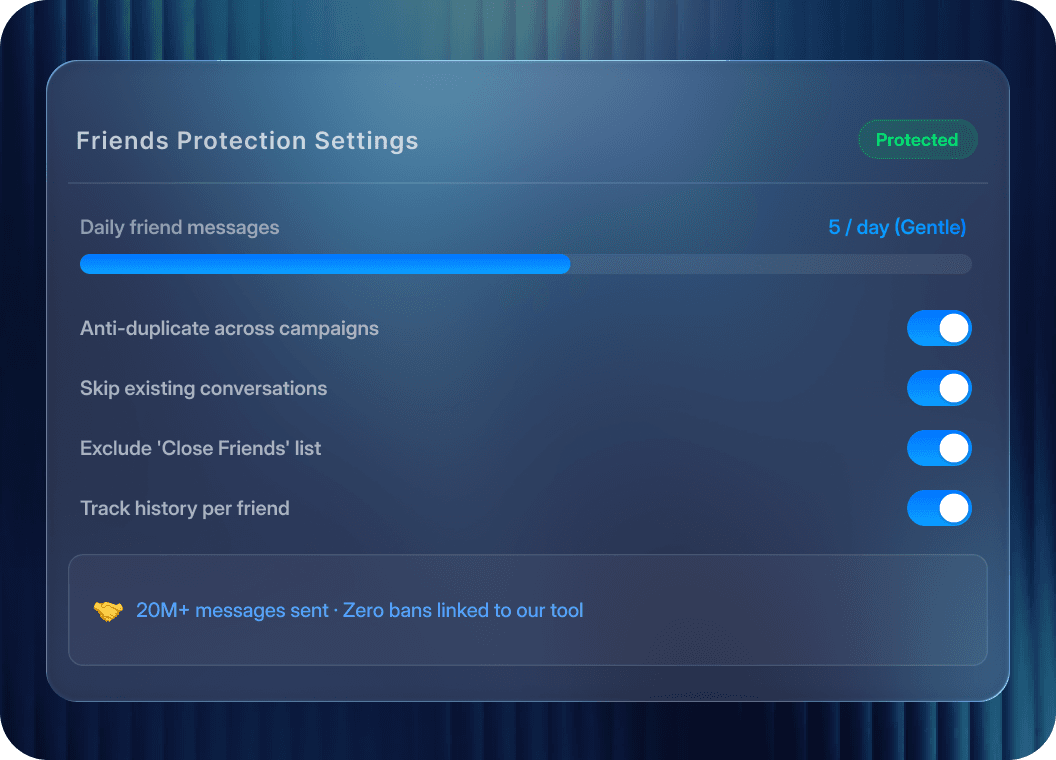Click the blue filled part of messages slider
Screen dimensions: 1056x760
click(325, 264)
